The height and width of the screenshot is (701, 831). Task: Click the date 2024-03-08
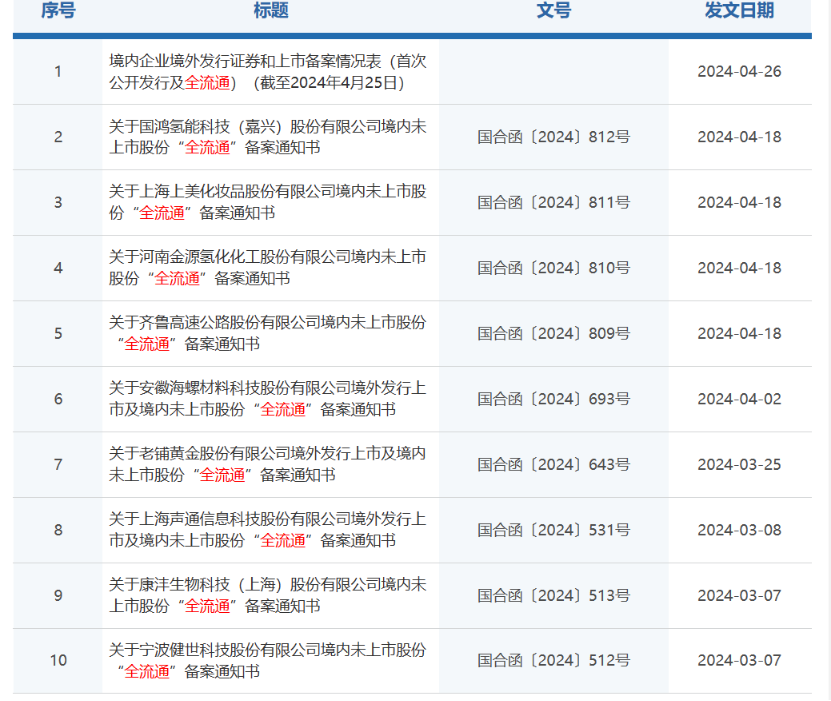click(x=739, y=530)
